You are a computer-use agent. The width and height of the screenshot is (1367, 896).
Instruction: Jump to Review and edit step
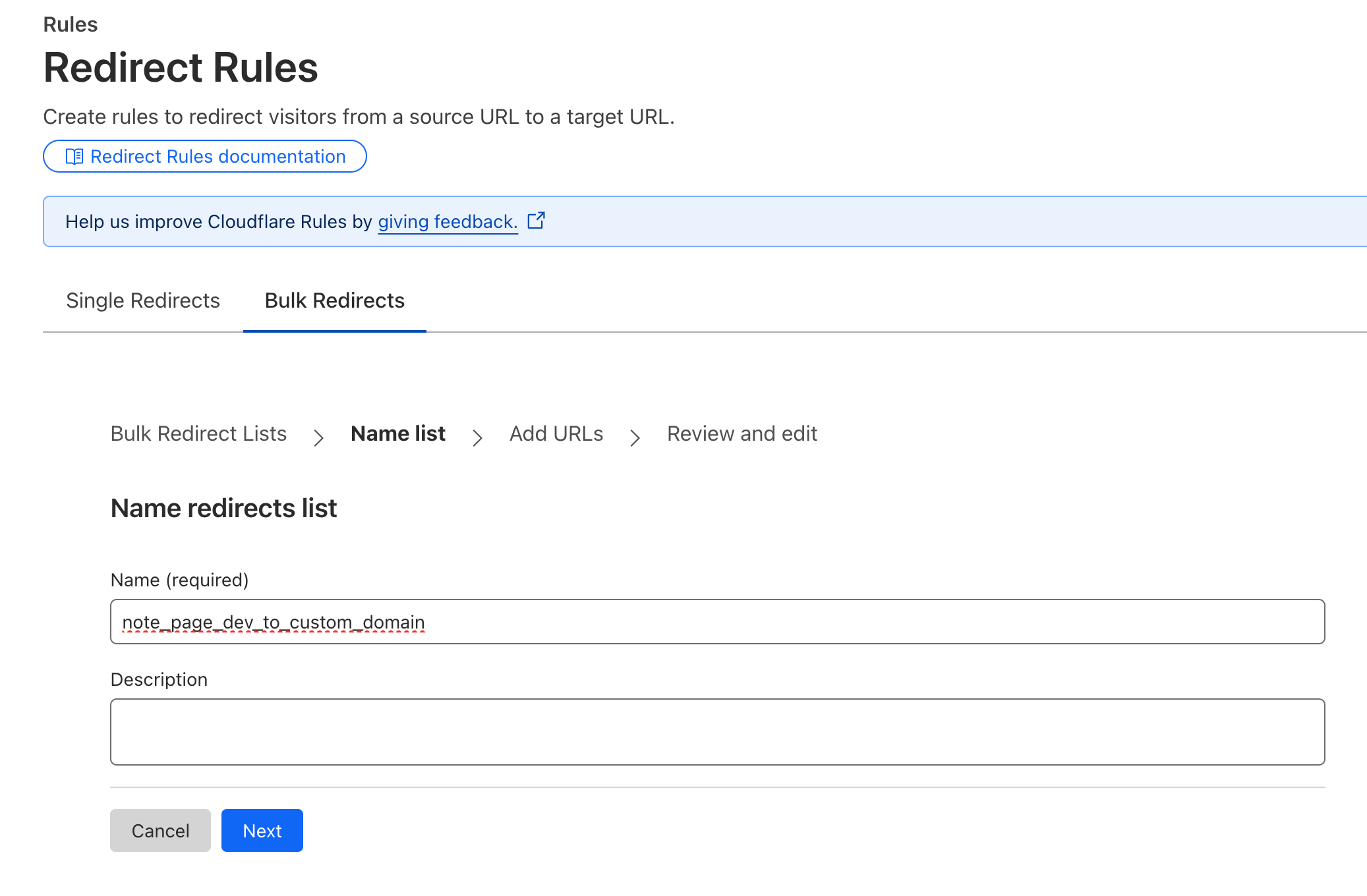(742, 434)
